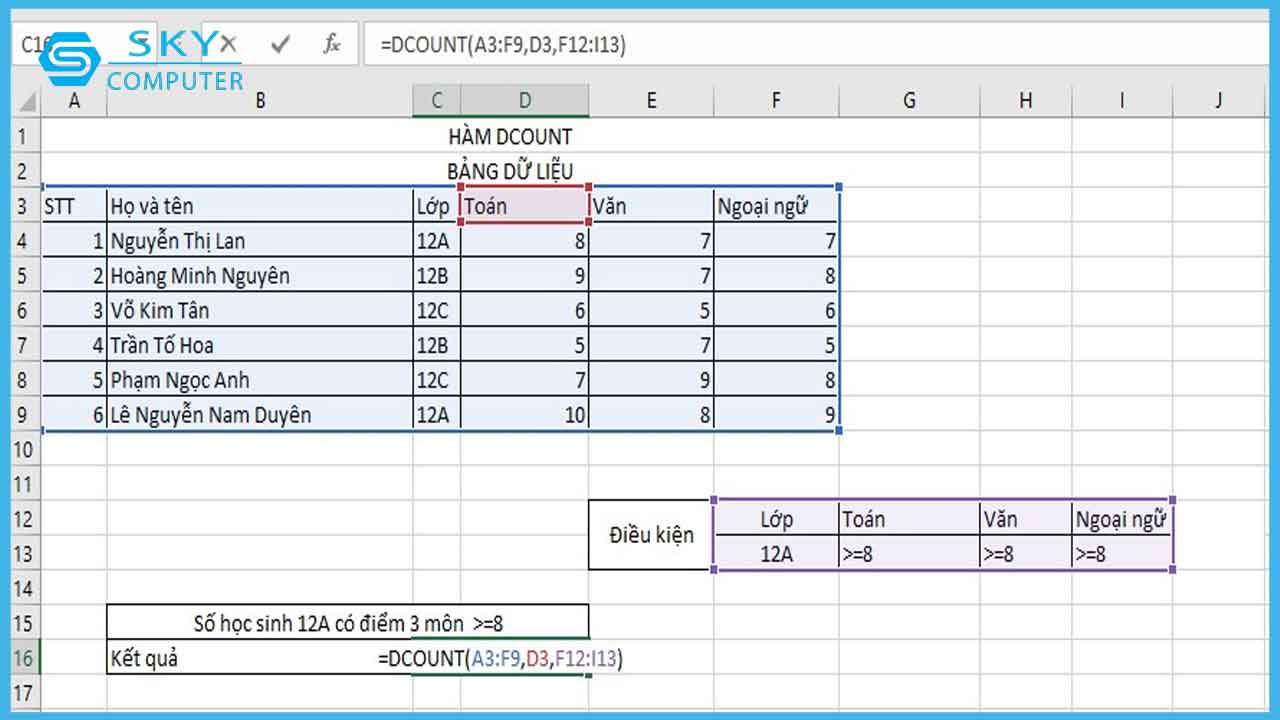Select class cell 12A for Nguyễn Thị Lan

tap(437, 241)
